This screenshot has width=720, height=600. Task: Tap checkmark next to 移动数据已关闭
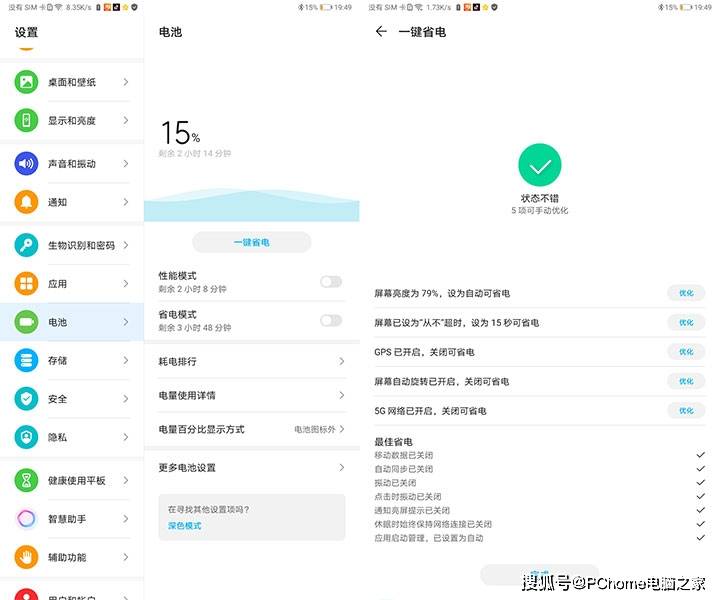[x=700, y=455]
